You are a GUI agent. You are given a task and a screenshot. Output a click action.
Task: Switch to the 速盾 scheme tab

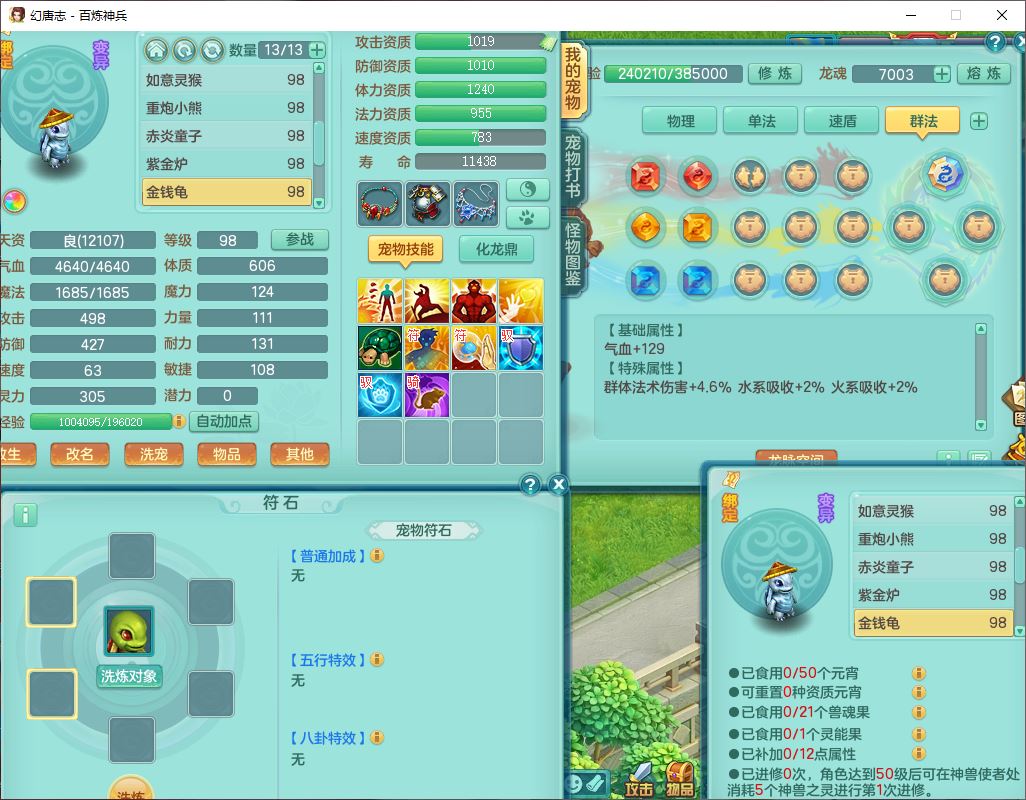pyautogui.click(x=842, y=121)
